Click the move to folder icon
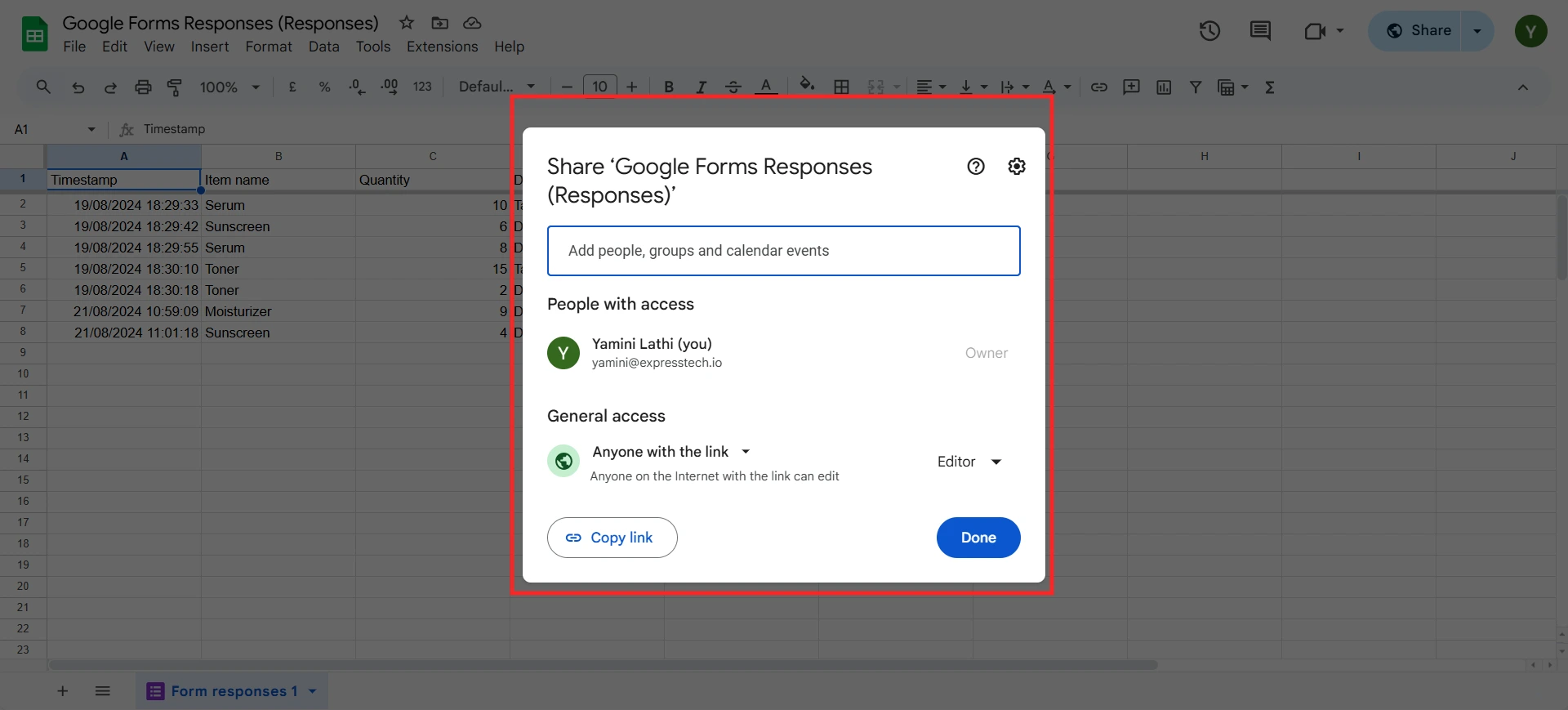This screenshot has width=1568, height=710. pos(439,23)
